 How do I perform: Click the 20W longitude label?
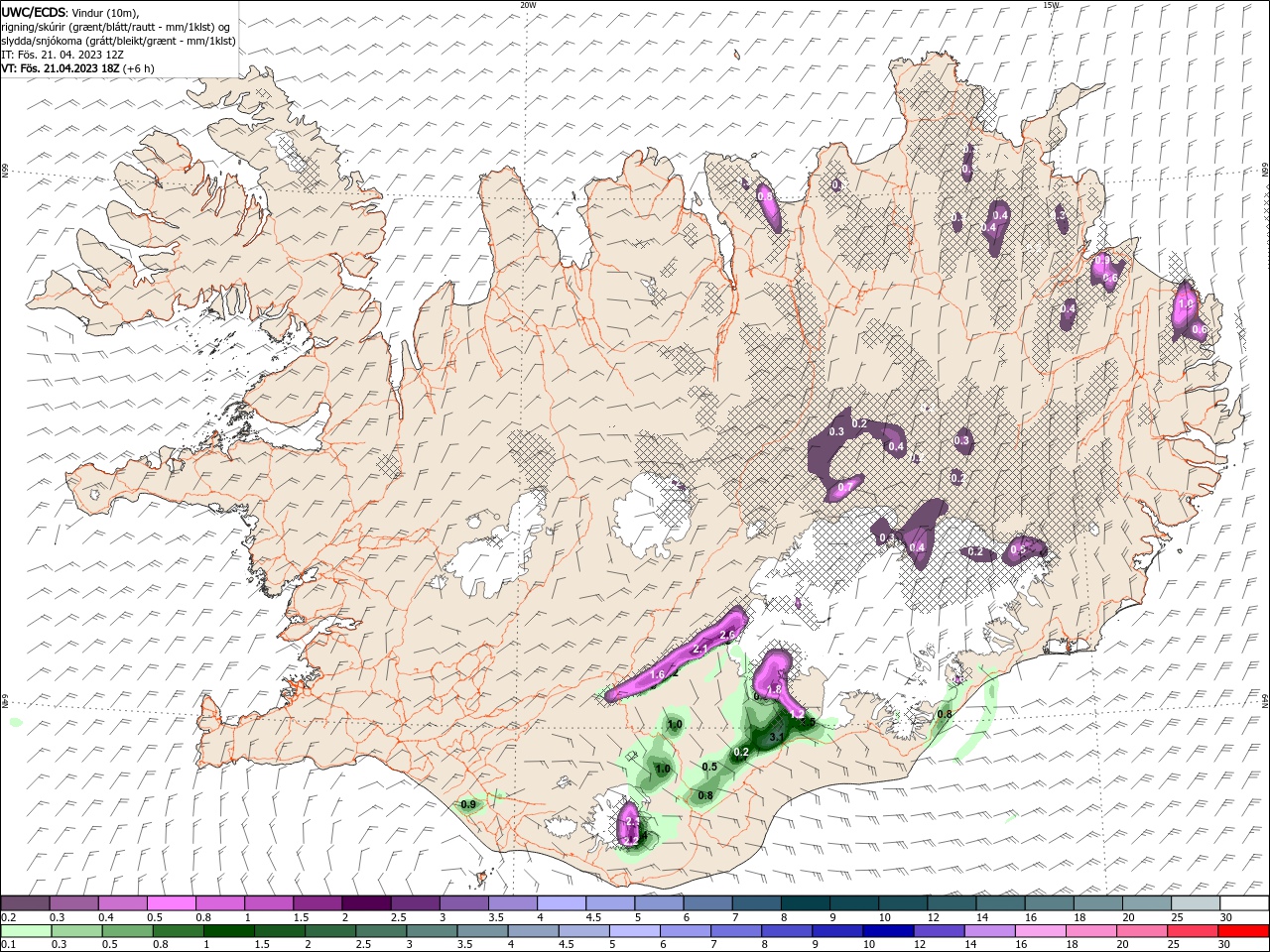point(528,4)
